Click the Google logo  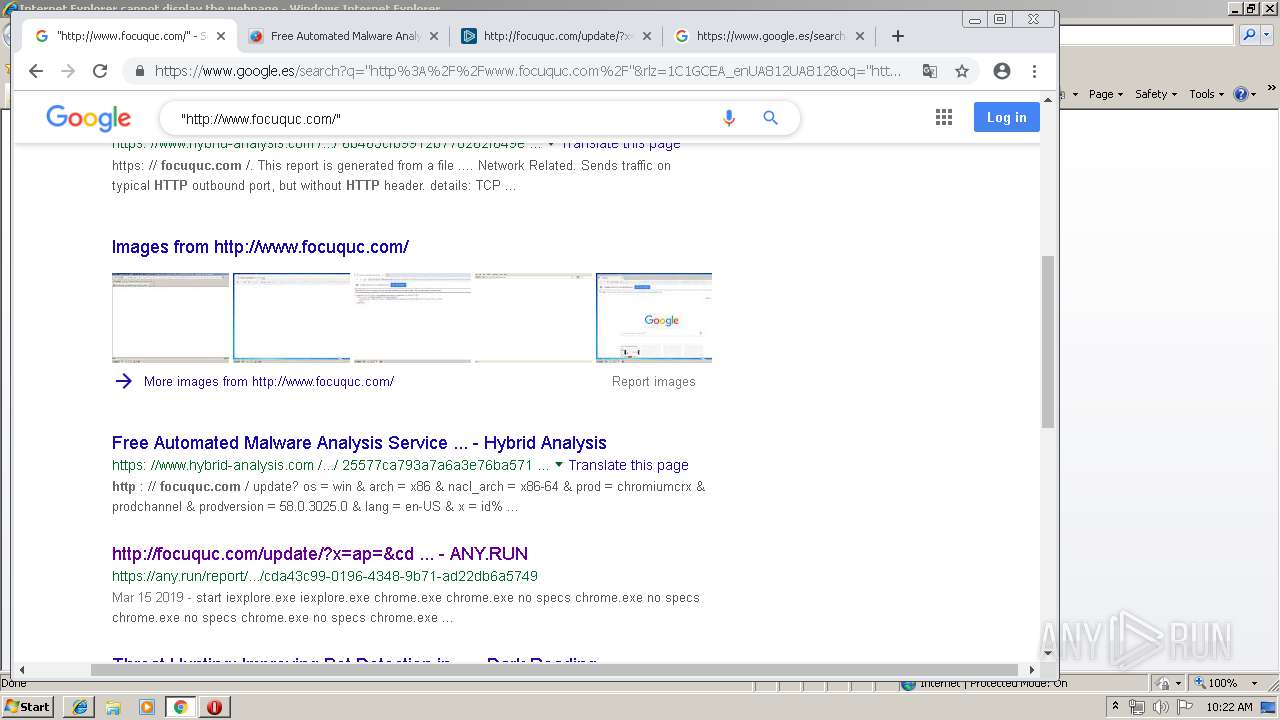88,118
